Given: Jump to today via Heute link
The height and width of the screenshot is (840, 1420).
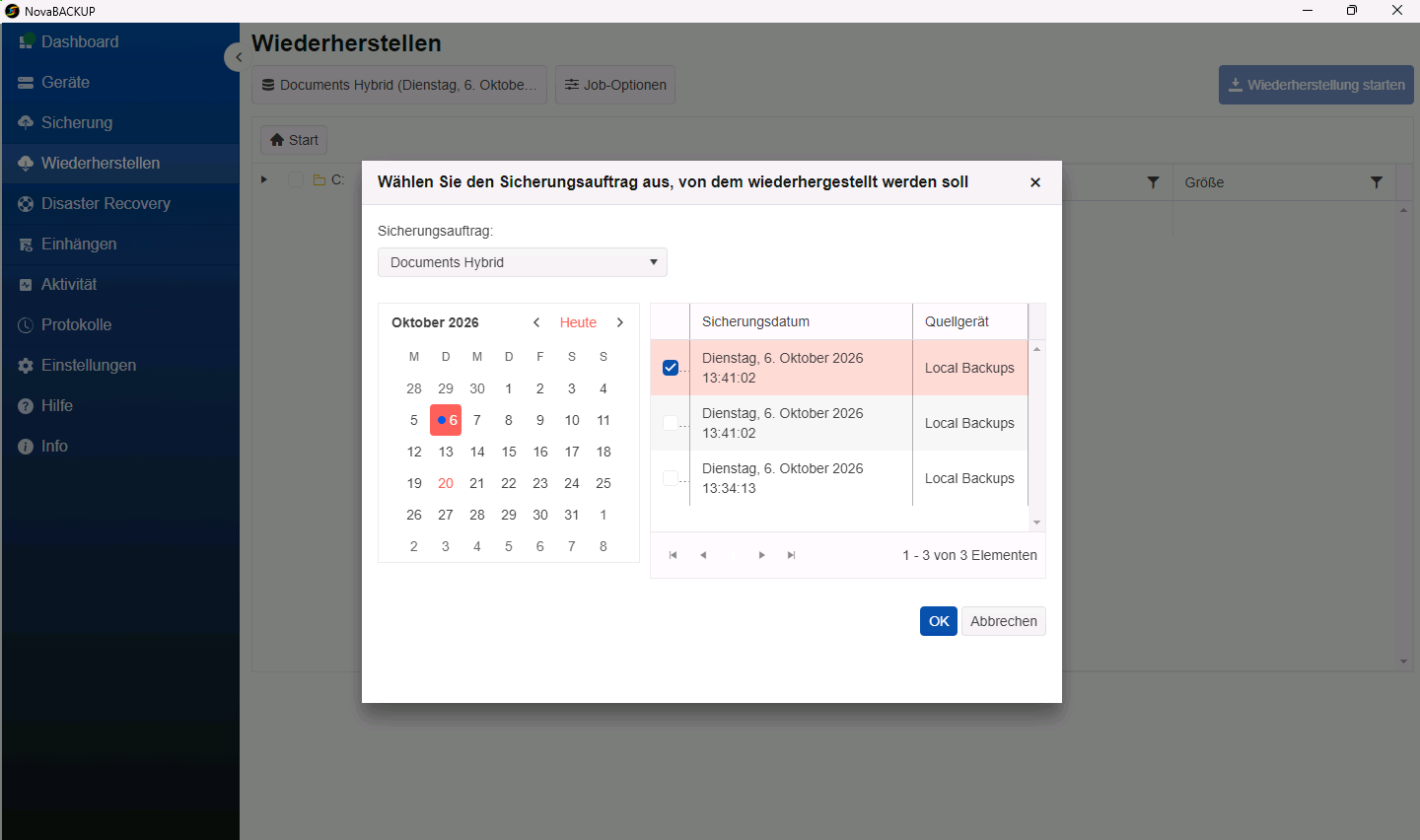Looking at the screenshot, I should (578, 322).
